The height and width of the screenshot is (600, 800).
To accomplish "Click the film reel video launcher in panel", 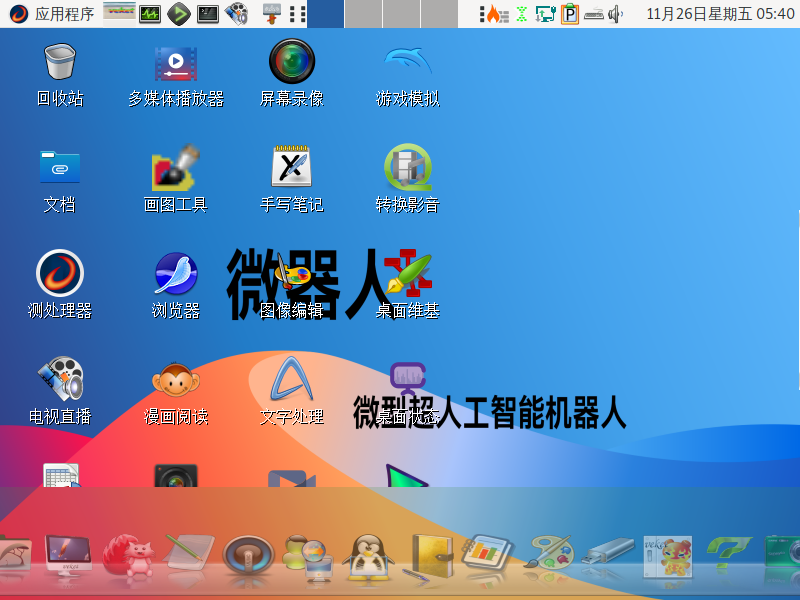I will click(237, 14).
